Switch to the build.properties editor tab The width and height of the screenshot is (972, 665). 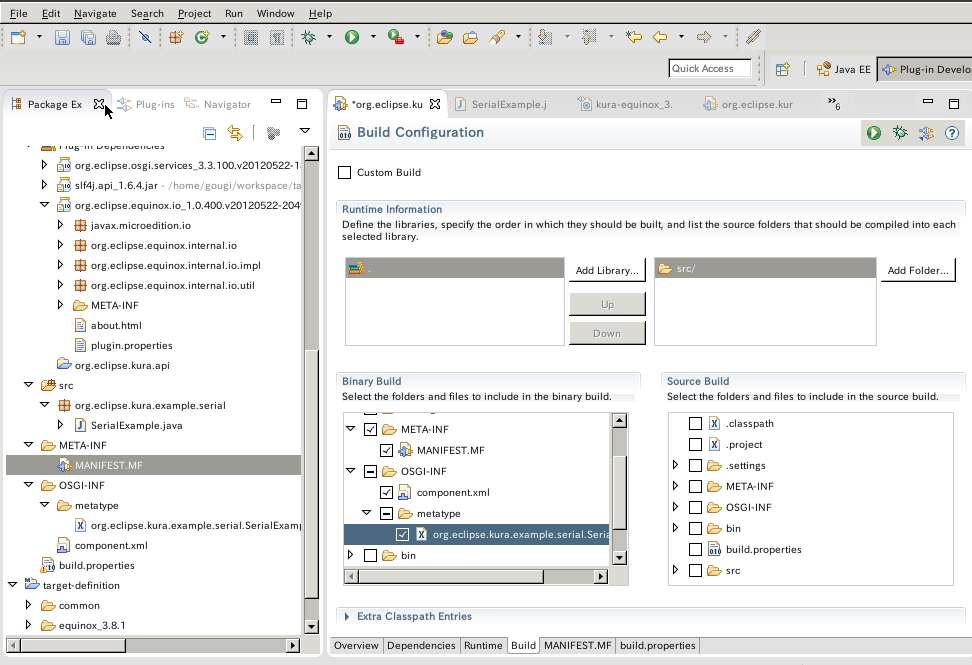pos(658,645)
